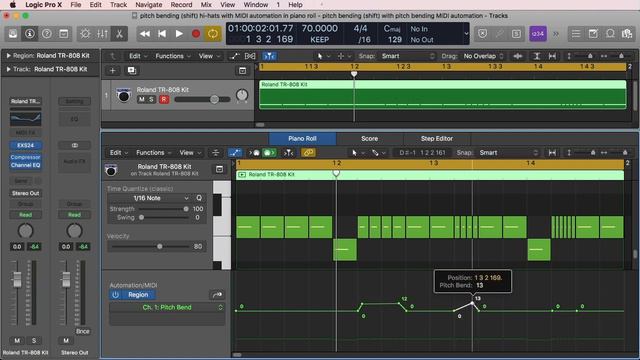Open Quick Help question mark icon

47,33
